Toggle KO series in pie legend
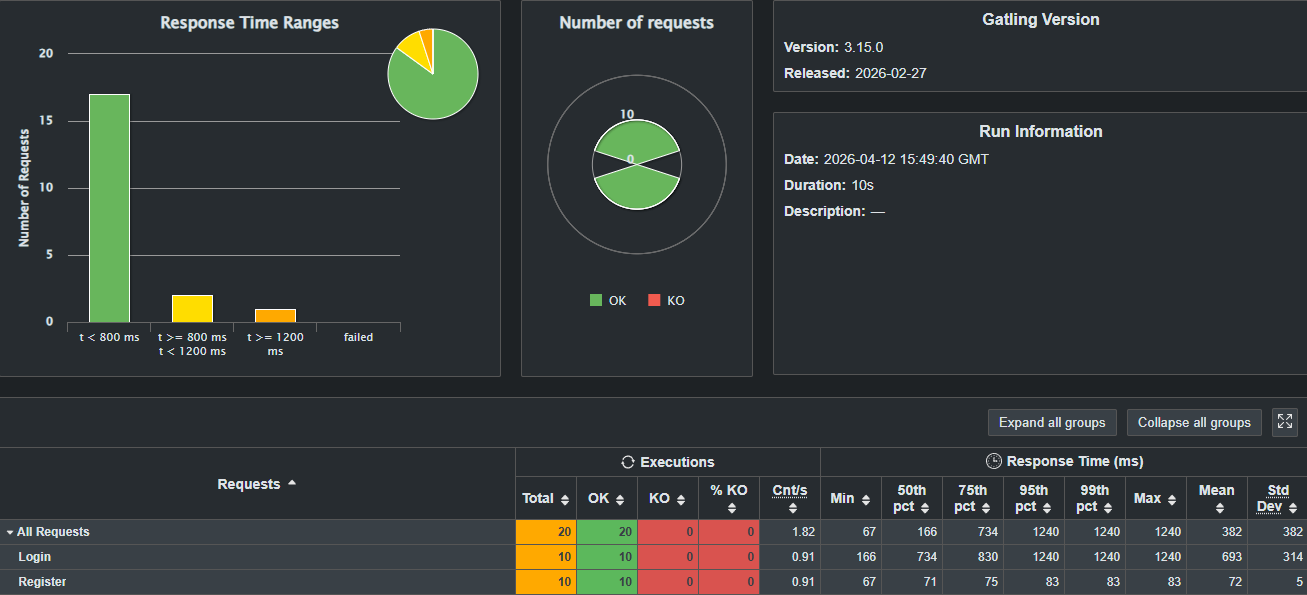The height and width of the screenshot is (595, 1307). (x=666, y=301)
